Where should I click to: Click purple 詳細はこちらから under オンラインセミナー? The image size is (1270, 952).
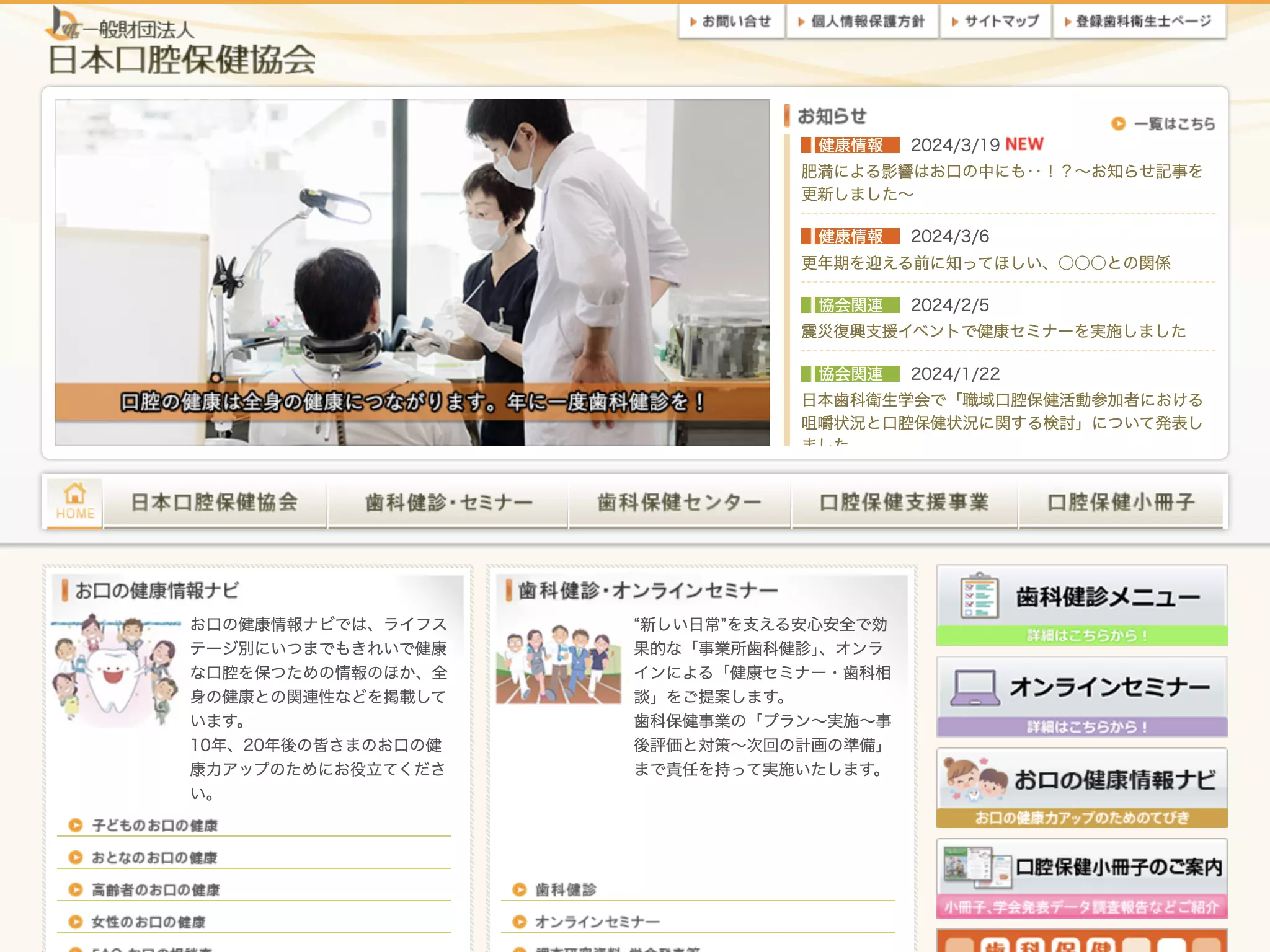point(1082,726)
